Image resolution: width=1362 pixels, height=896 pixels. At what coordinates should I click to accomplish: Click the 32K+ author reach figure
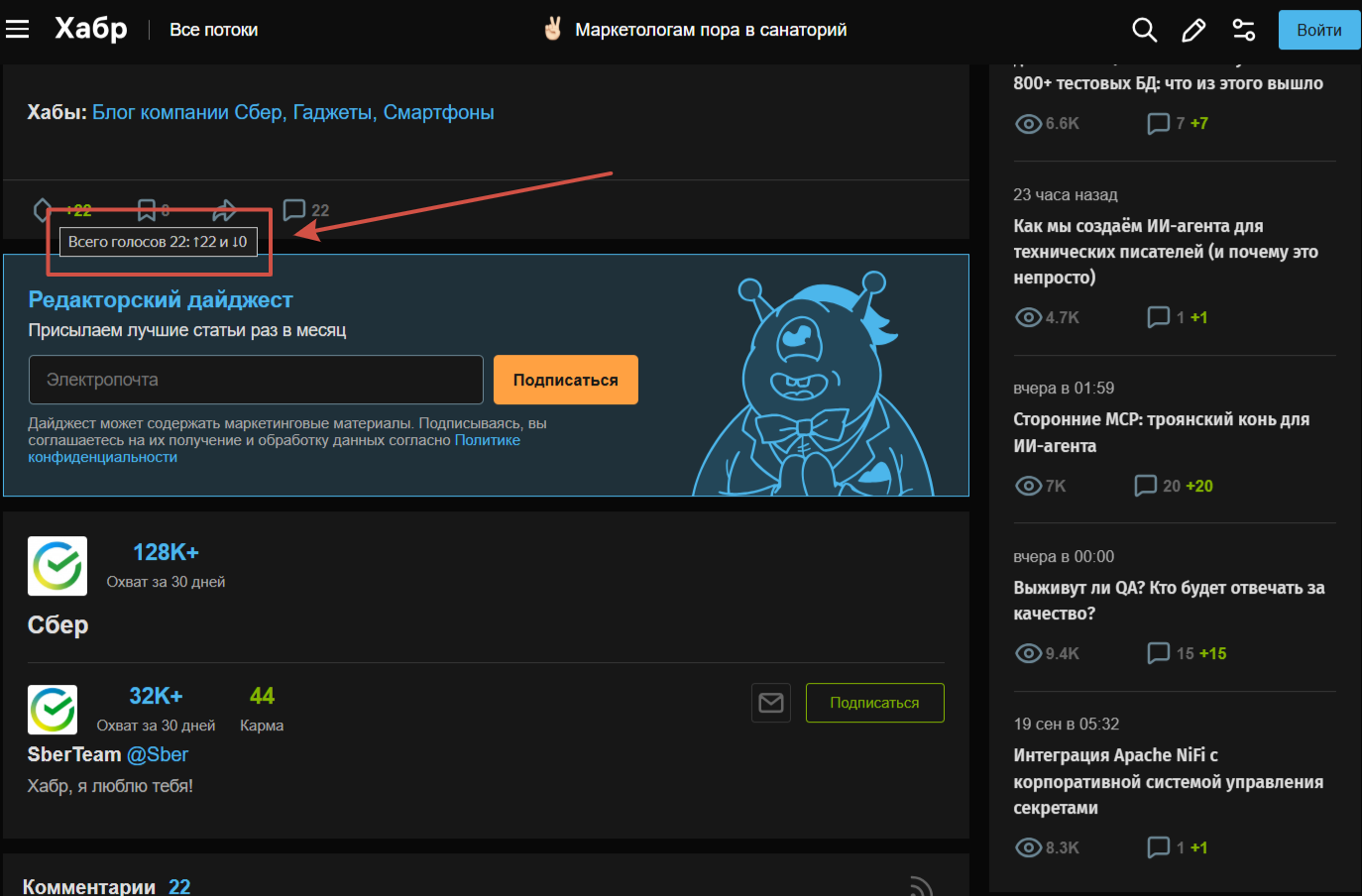156,696
